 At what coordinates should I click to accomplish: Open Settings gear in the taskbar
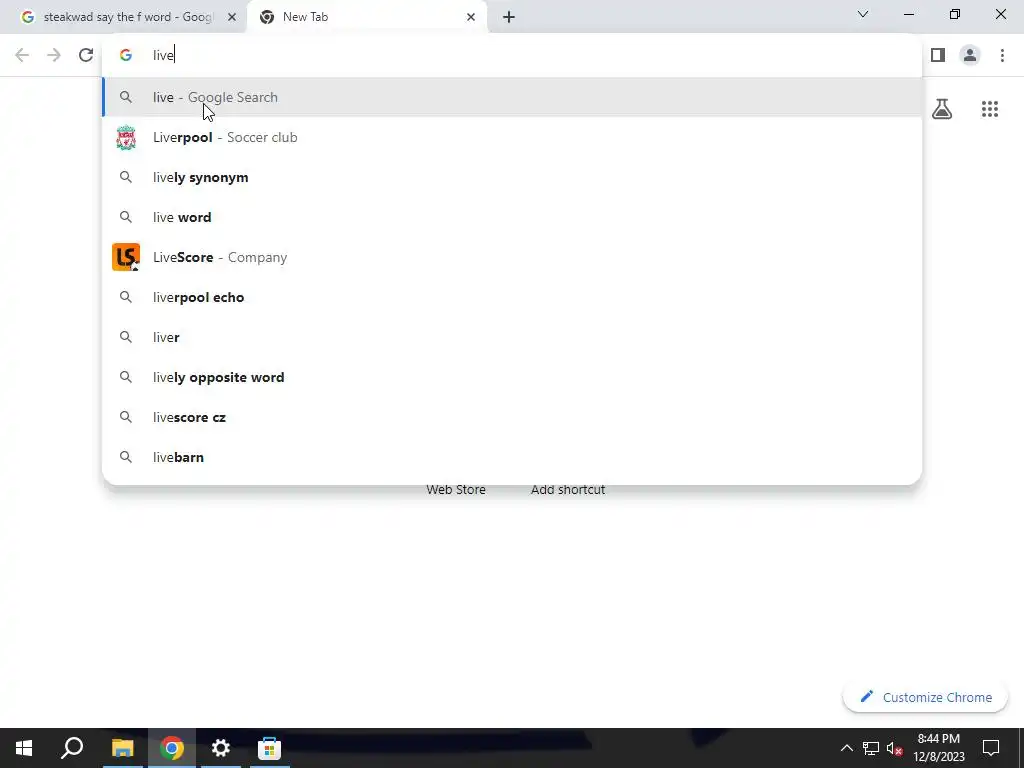[221, 748]
